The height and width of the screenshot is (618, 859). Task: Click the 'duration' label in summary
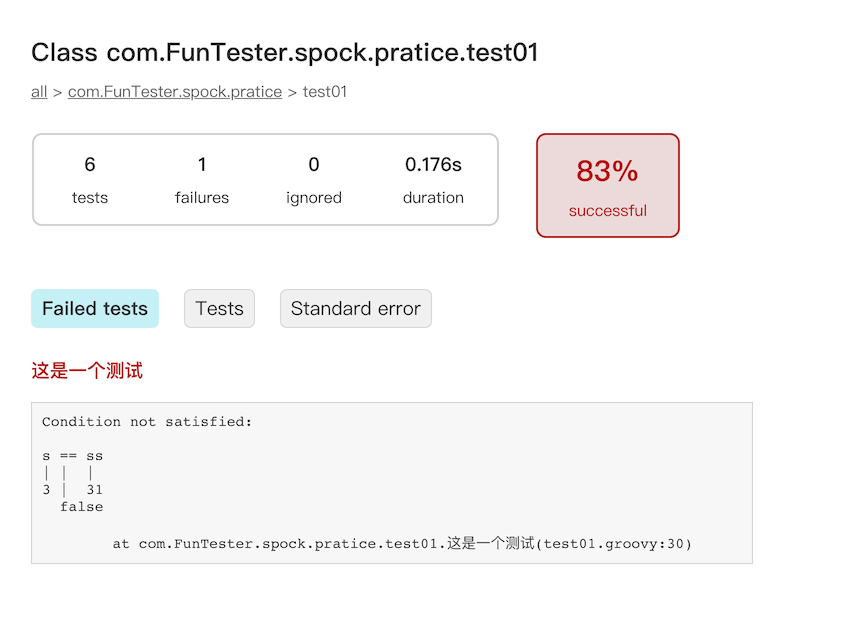click(433, 198)
